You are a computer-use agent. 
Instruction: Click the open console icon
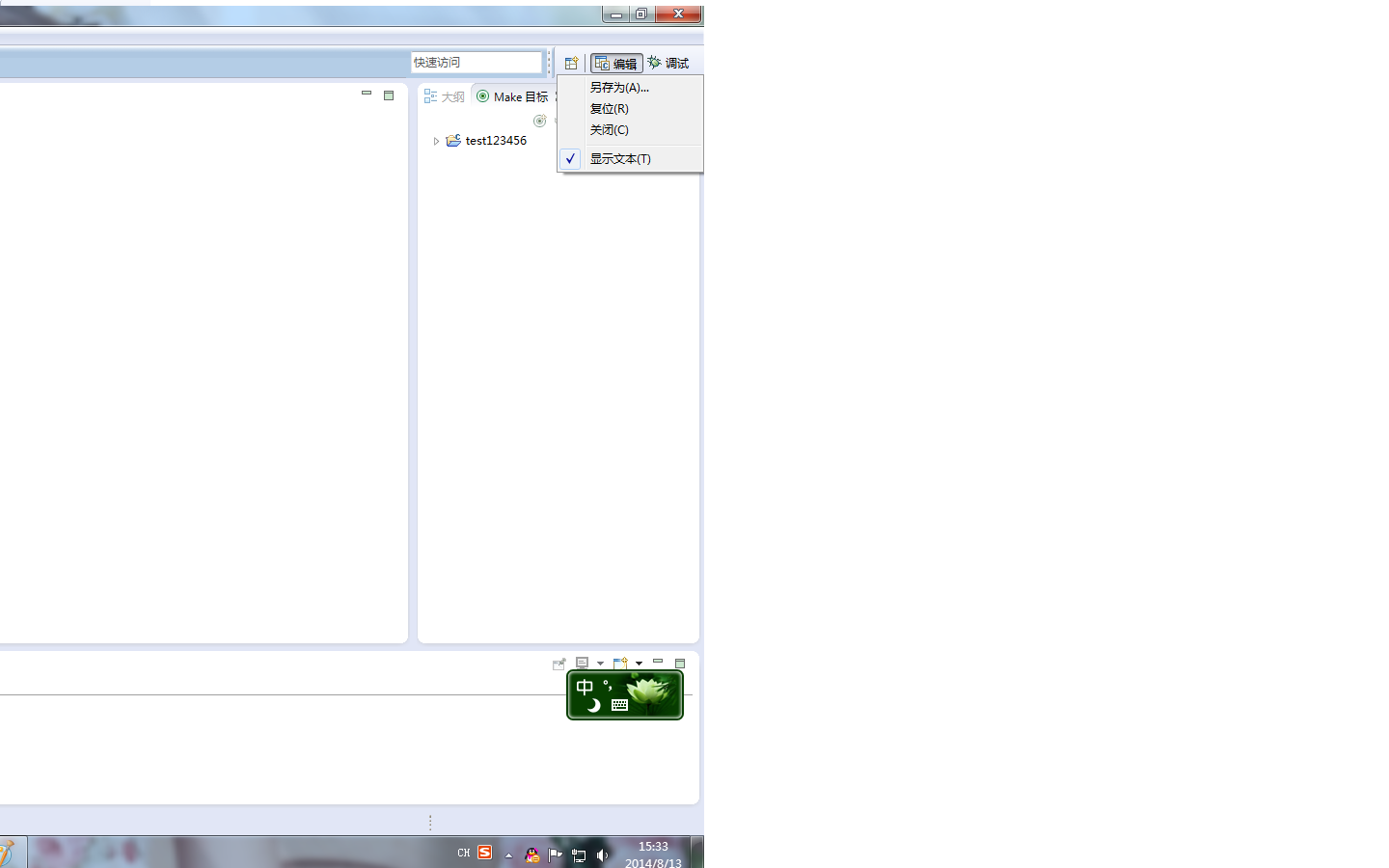pyautogui.click(x=620, y=664)
